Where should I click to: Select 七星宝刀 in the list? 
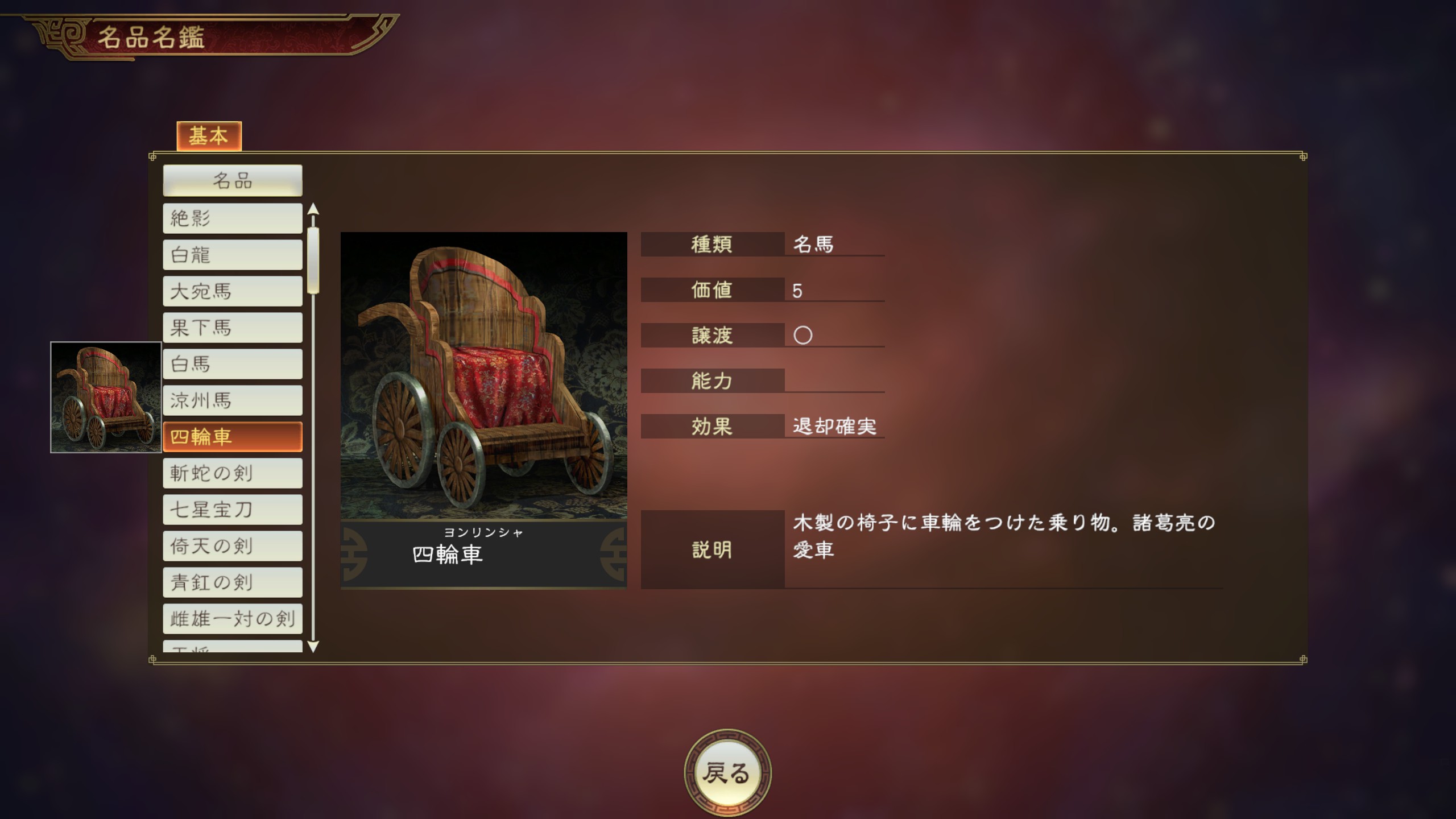tap(233, 510)
